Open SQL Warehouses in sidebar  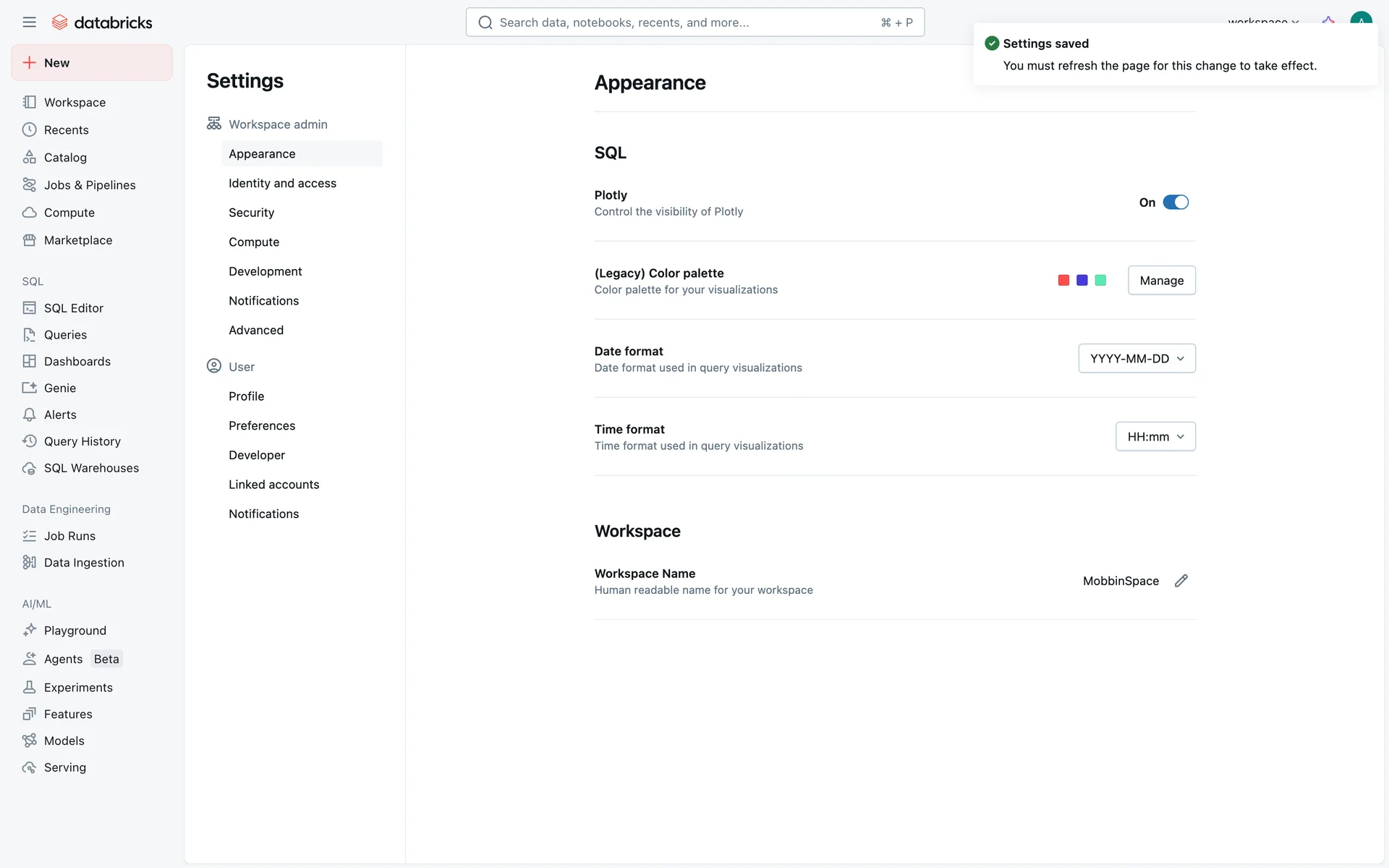(x=91, y=468)
